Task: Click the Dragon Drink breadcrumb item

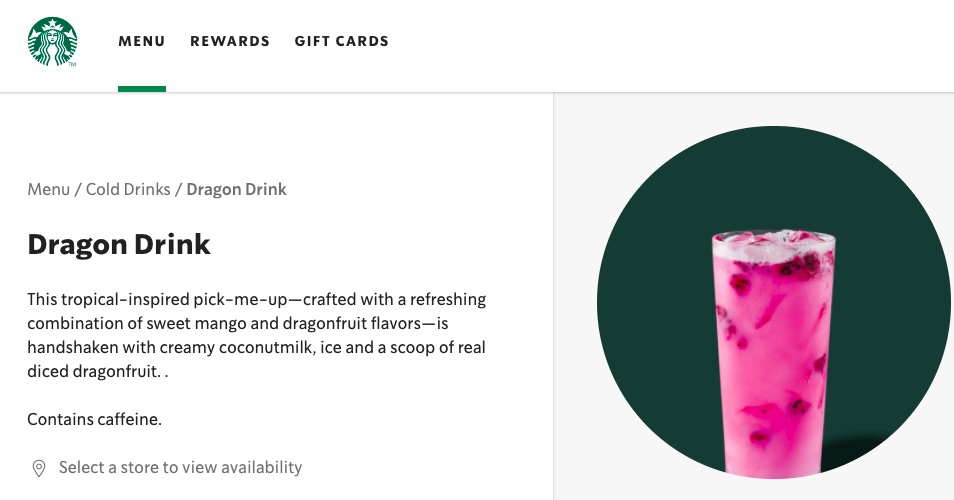Action: coord(236,189)
